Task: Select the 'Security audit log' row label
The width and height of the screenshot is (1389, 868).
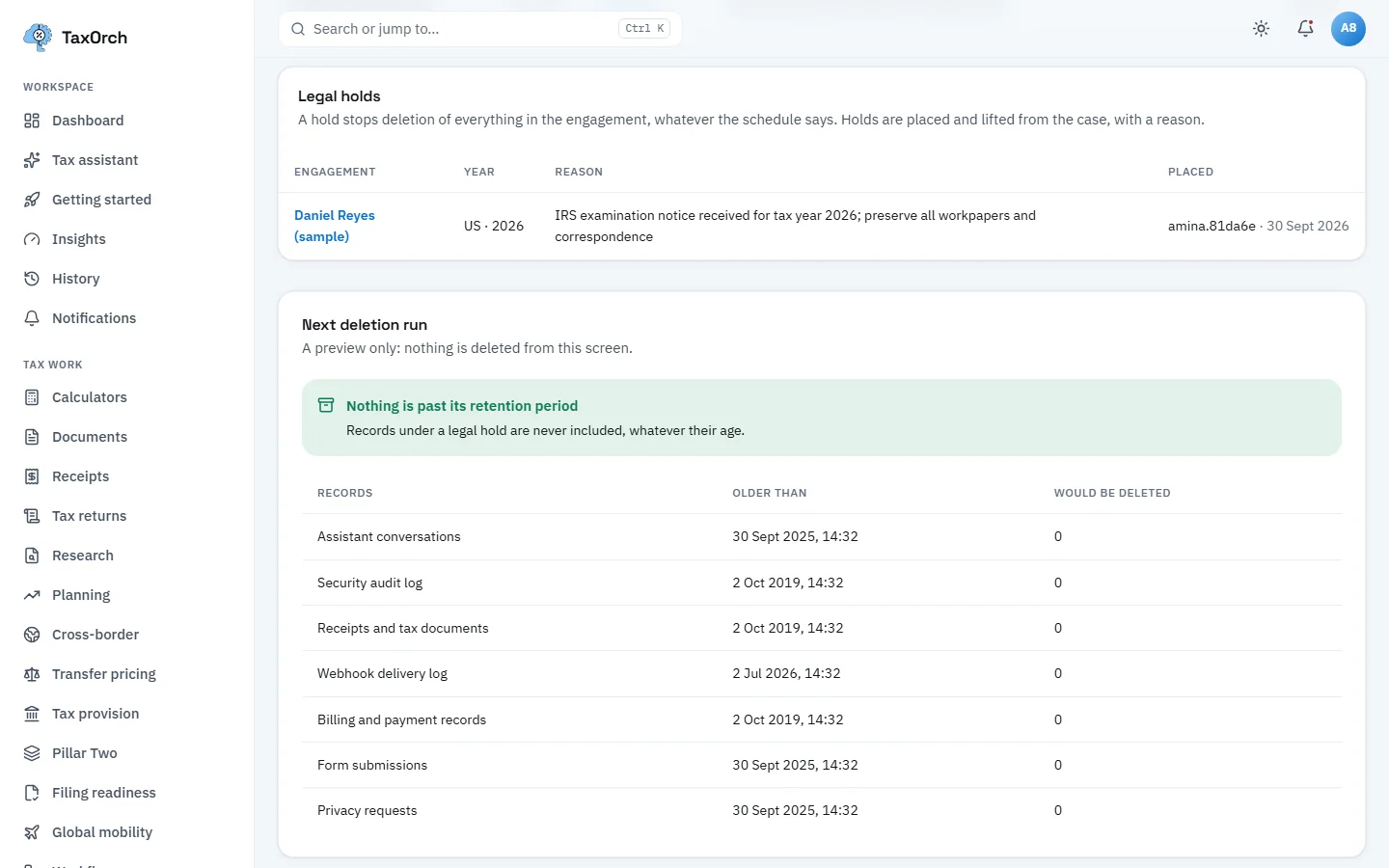Action: [x=369, y=583]
